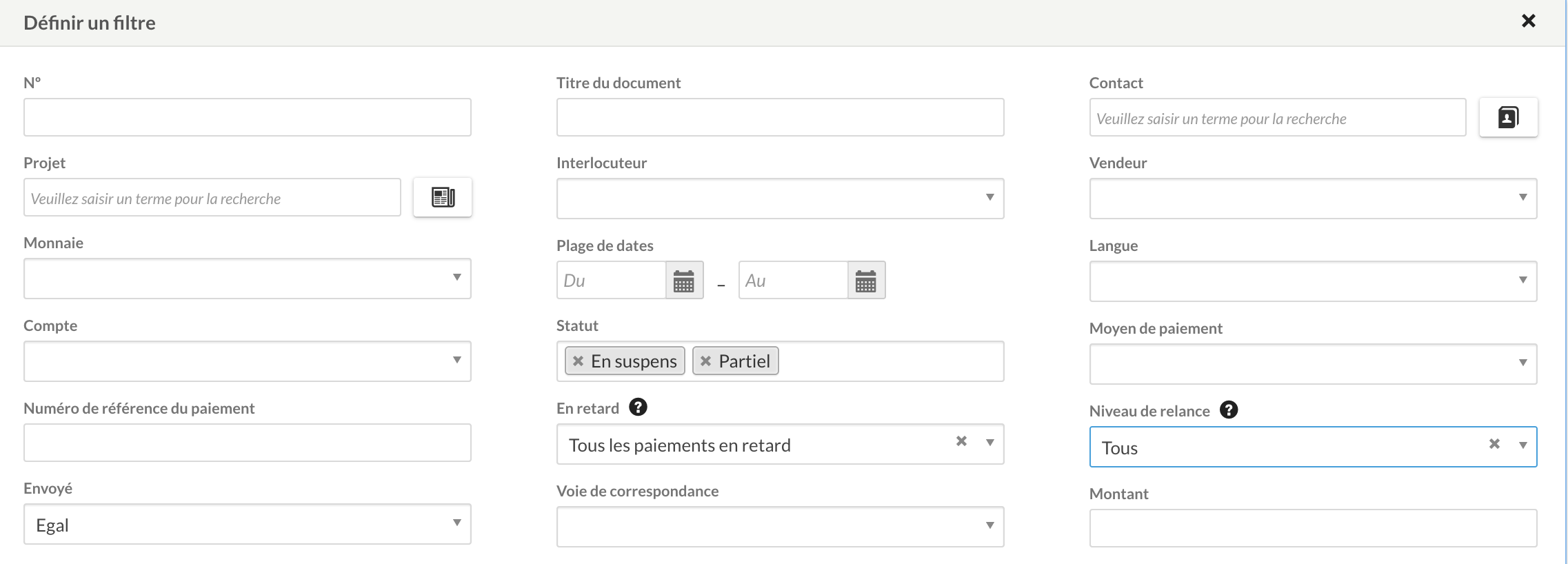Clear the 'Tous' Niveau de relance selection
Viewport: 1568px width, 564px height.
coord(1494,444)
